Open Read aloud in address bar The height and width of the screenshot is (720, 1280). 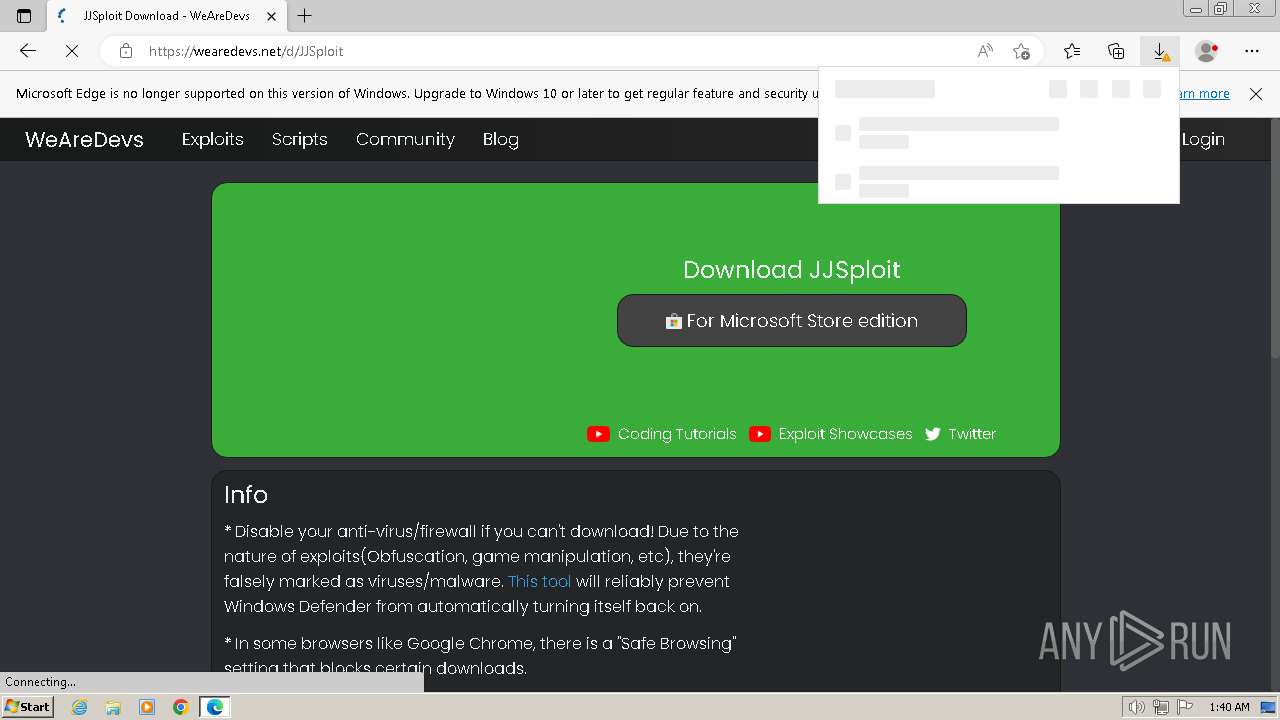coord(985,51)
